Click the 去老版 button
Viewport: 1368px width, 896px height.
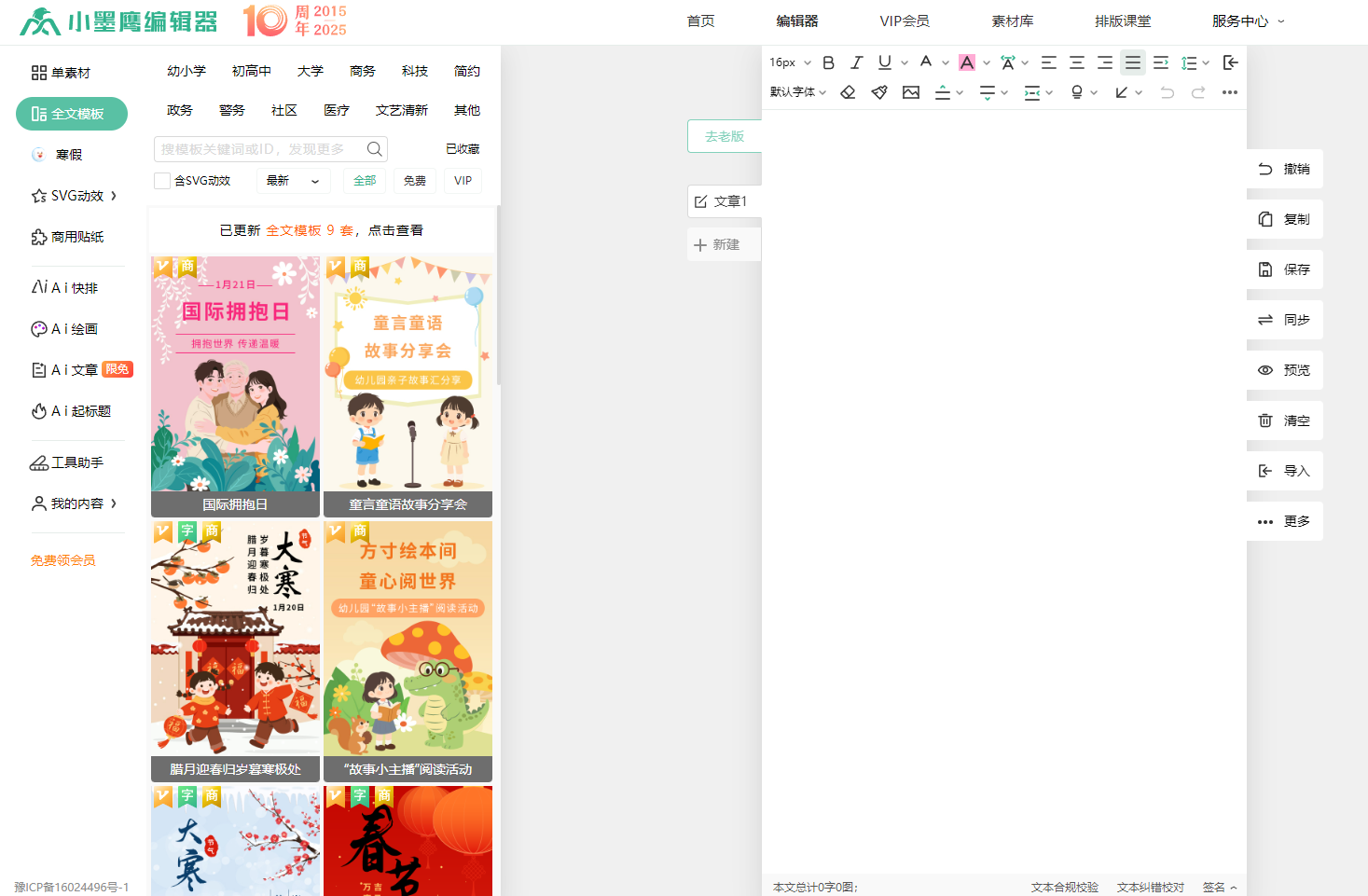[x=725, y=136]
